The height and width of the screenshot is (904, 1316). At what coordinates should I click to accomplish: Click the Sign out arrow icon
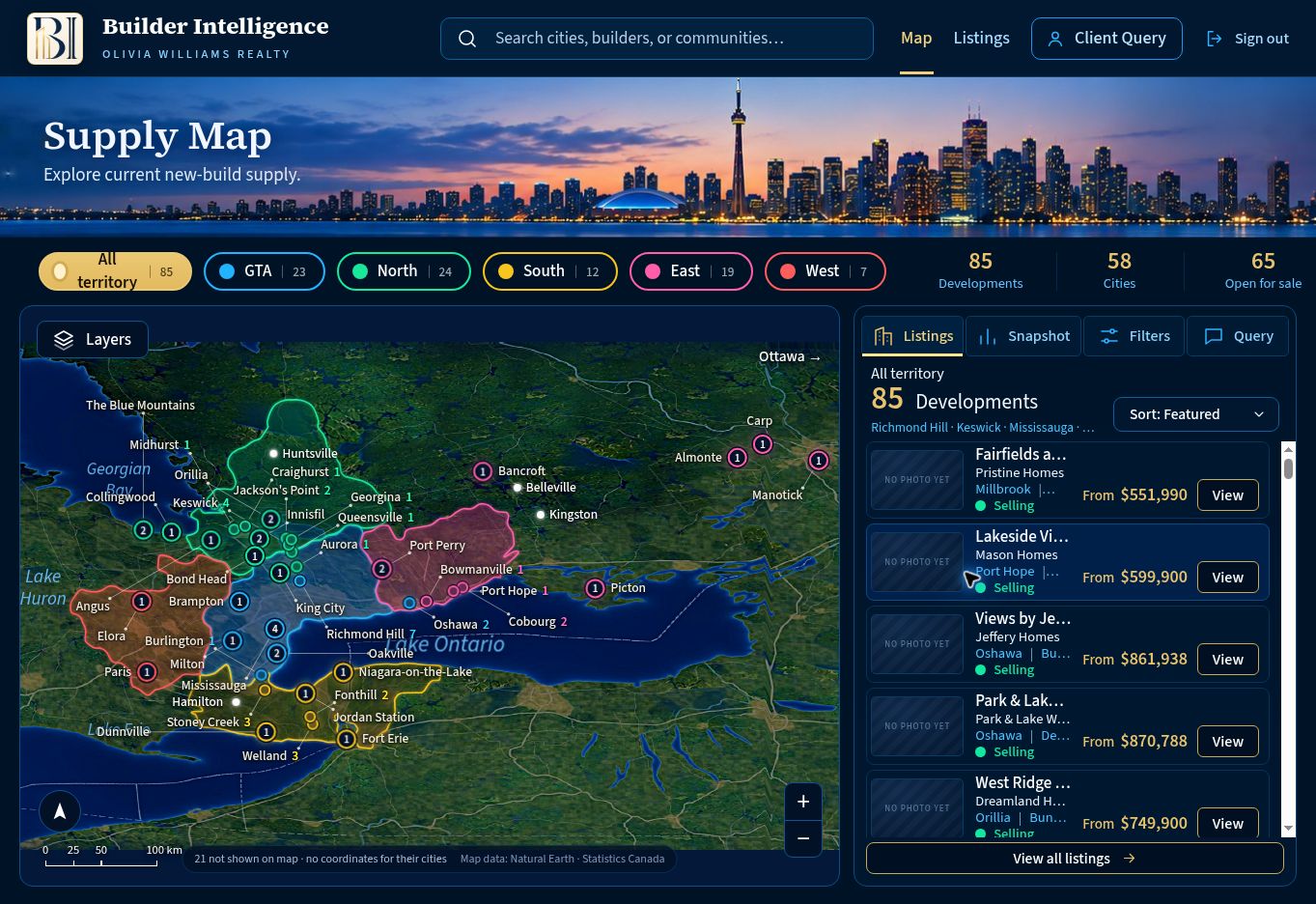pos(1215,39)
